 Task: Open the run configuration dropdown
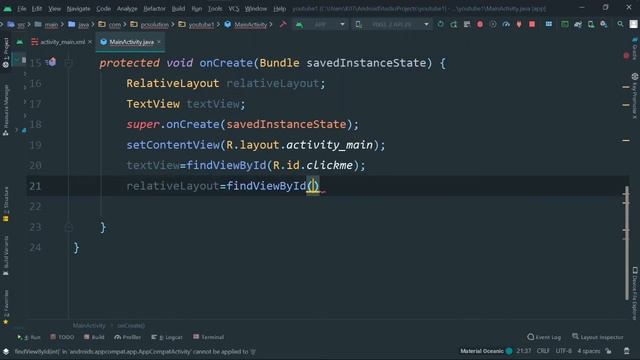(320, 24)
